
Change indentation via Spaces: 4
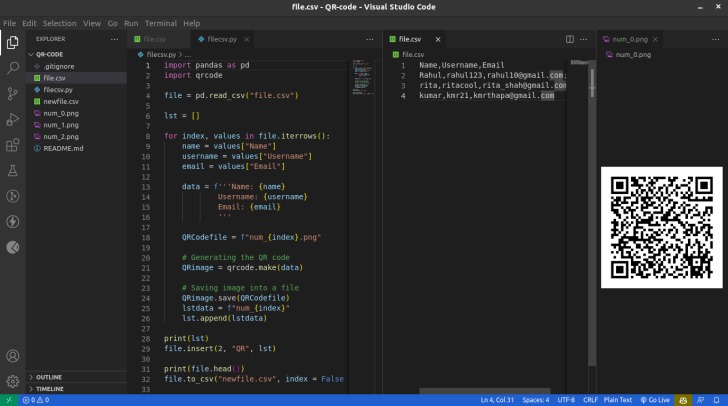[535, 400]
